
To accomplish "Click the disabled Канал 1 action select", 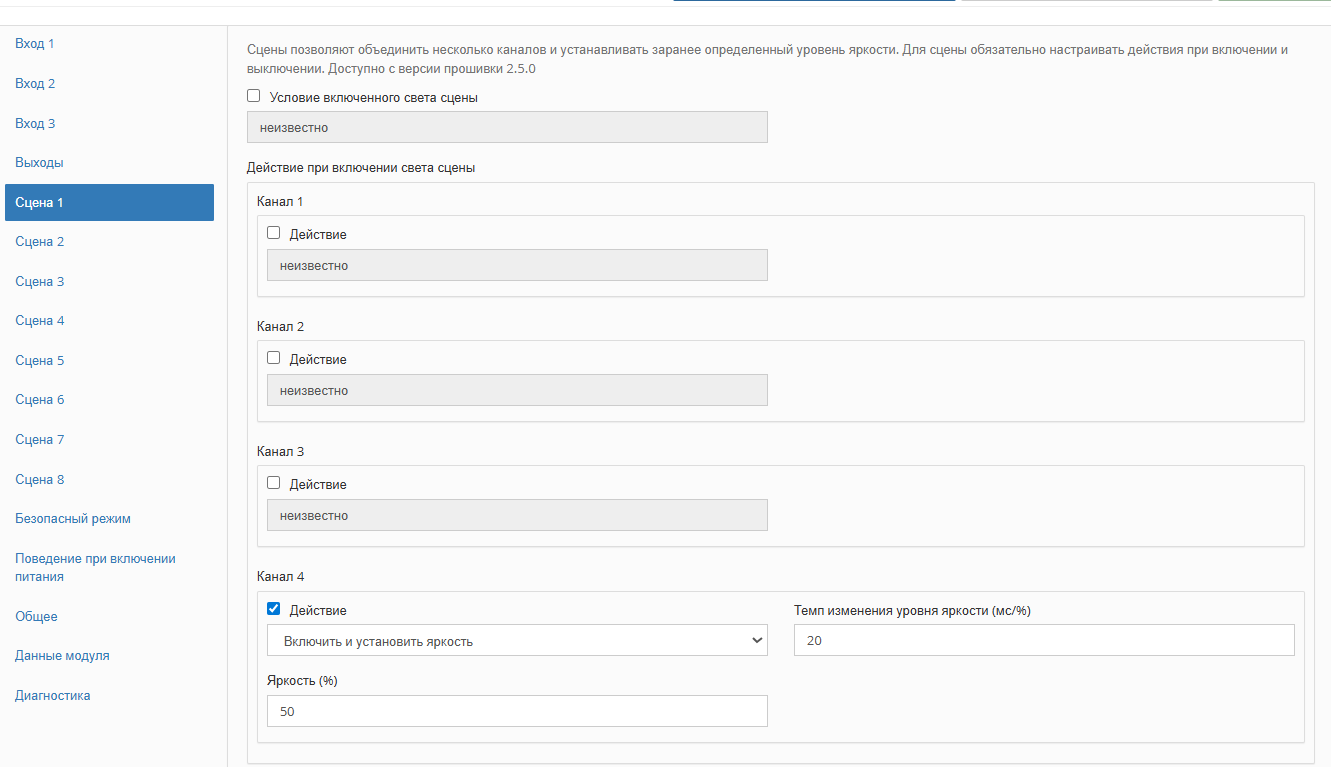I will 516,265.
